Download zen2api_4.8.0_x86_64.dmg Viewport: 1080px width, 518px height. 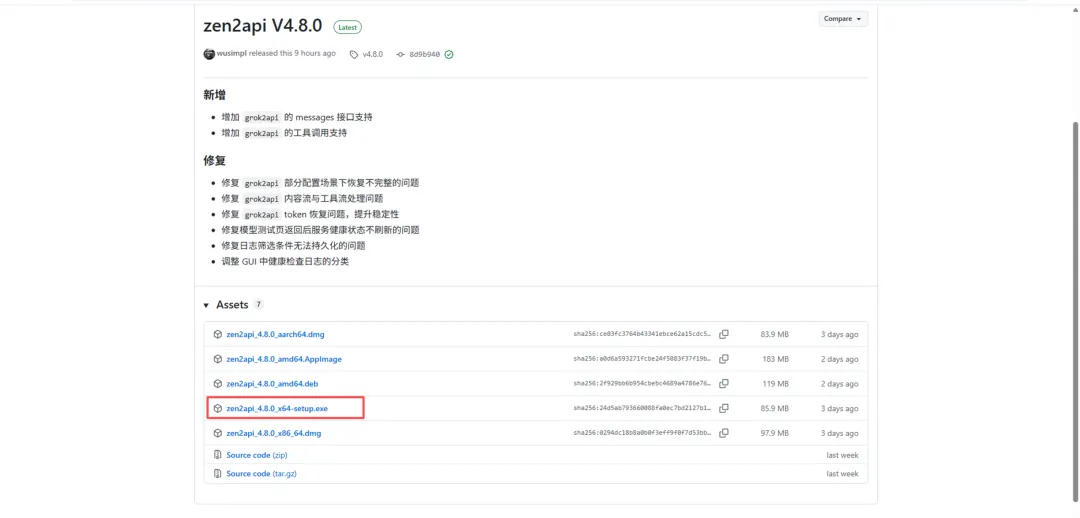273,433
